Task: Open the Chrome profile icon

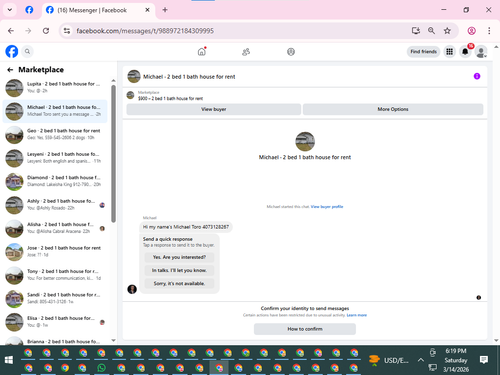Action: [471, 31]
